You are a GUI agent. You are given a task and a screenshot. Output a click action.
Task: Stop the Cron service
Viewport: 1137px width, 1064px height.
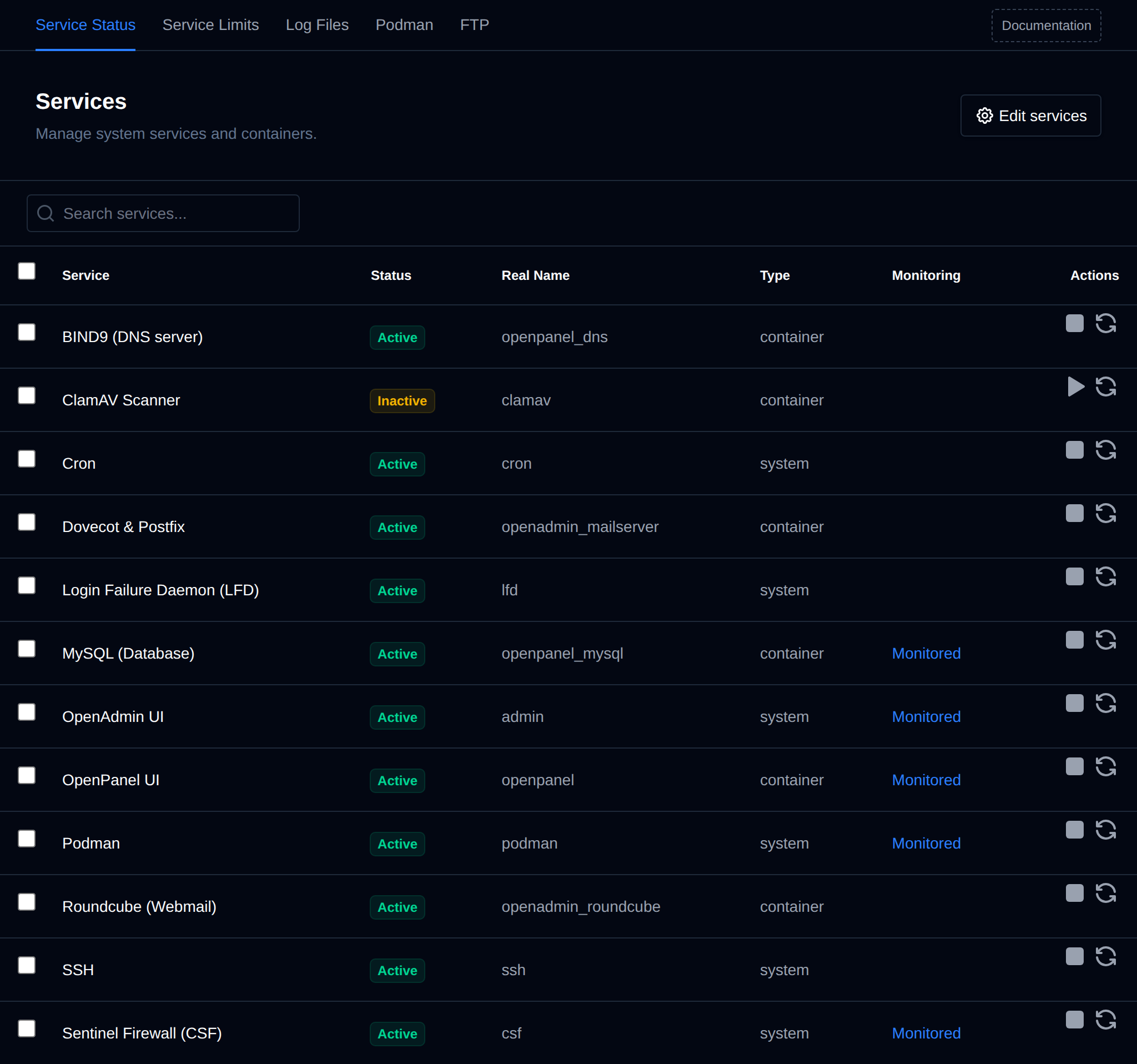tap(1075, 450)
